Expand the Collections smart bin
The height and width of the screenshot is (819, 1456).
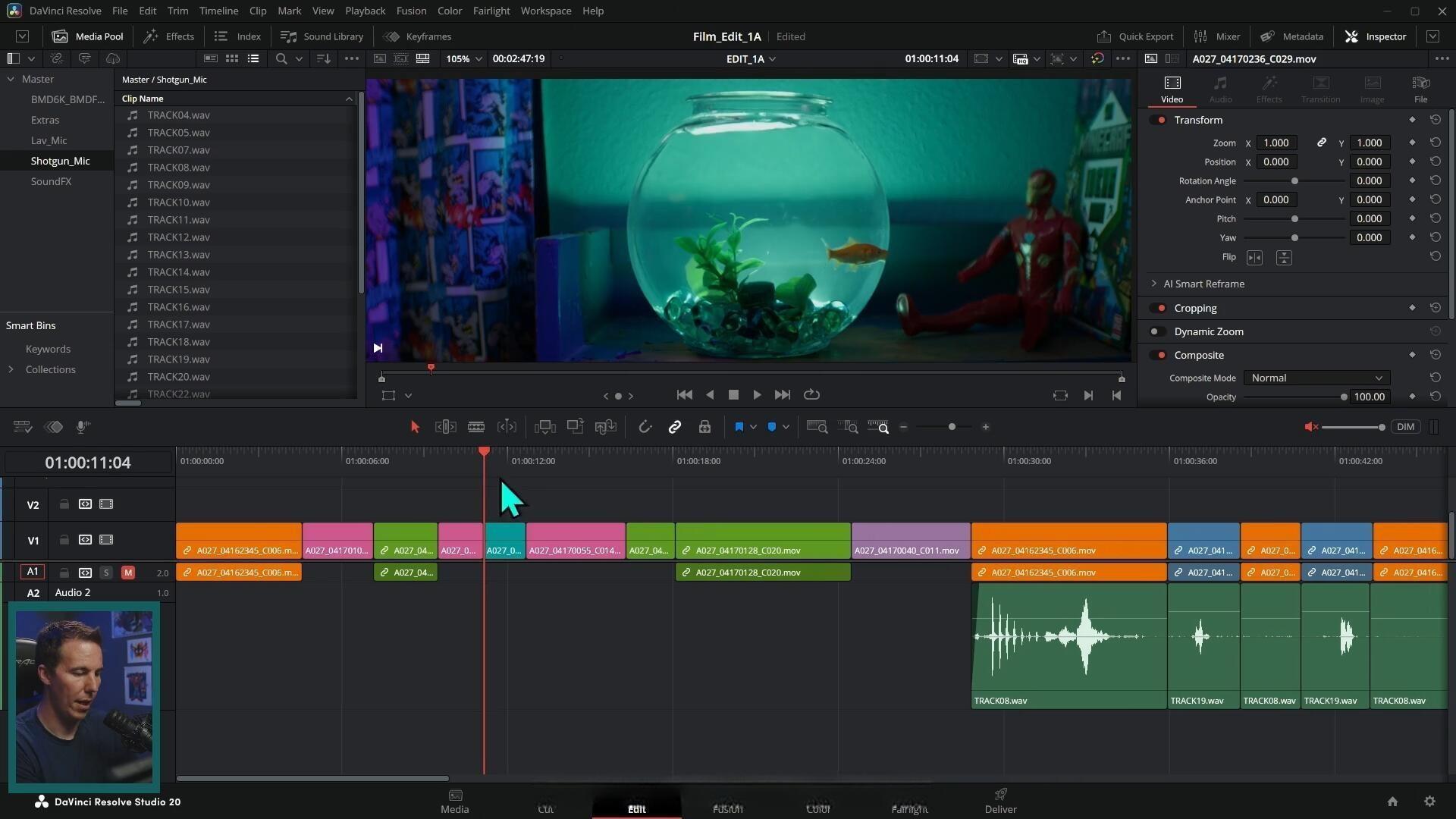point(11,369)
